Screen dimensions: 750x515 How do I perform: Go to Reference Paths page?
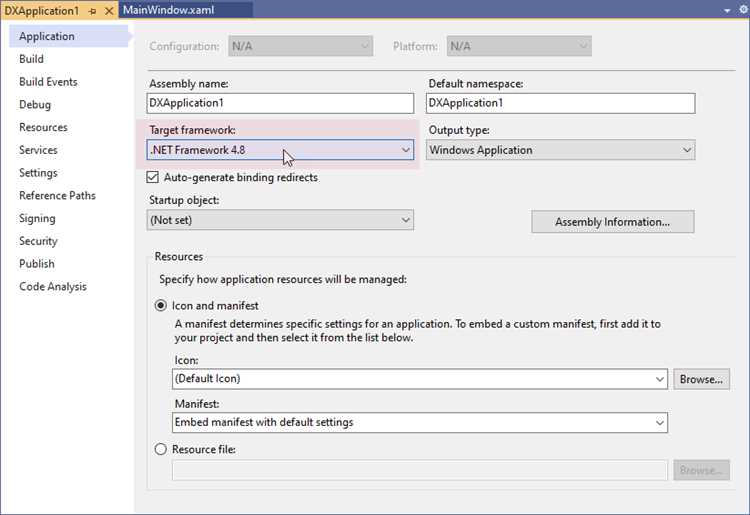click(x=57, y=196)
